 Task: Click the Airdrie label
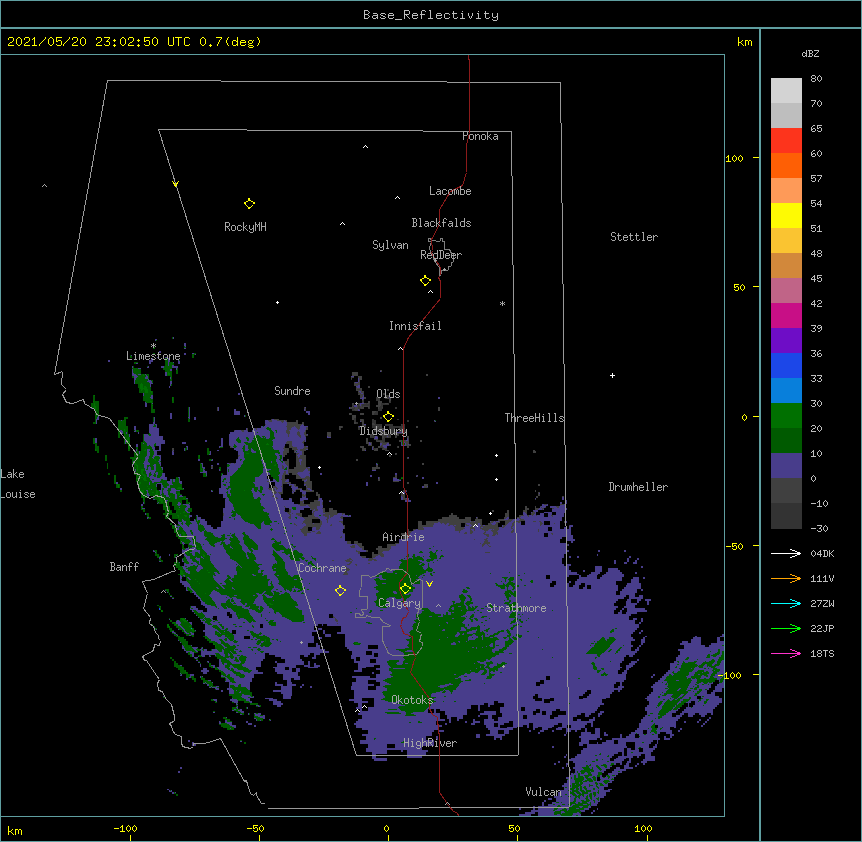(404, 537)
